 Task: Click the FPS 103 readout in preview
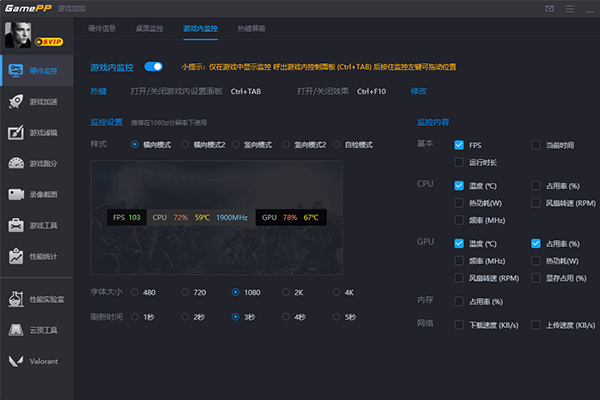pyautogui.click(x=127, y=217)
